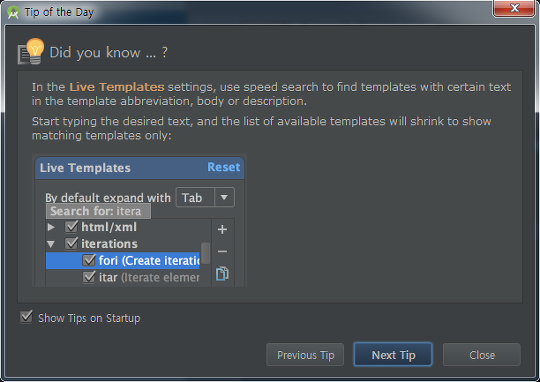Select the fori Create iteration row

tap(123, 260)
